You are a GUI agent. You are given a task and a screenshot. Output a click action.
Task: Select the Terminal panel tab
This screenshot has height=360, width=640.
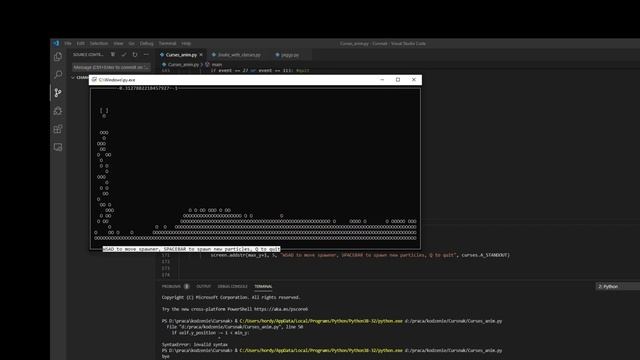point(263,287)
